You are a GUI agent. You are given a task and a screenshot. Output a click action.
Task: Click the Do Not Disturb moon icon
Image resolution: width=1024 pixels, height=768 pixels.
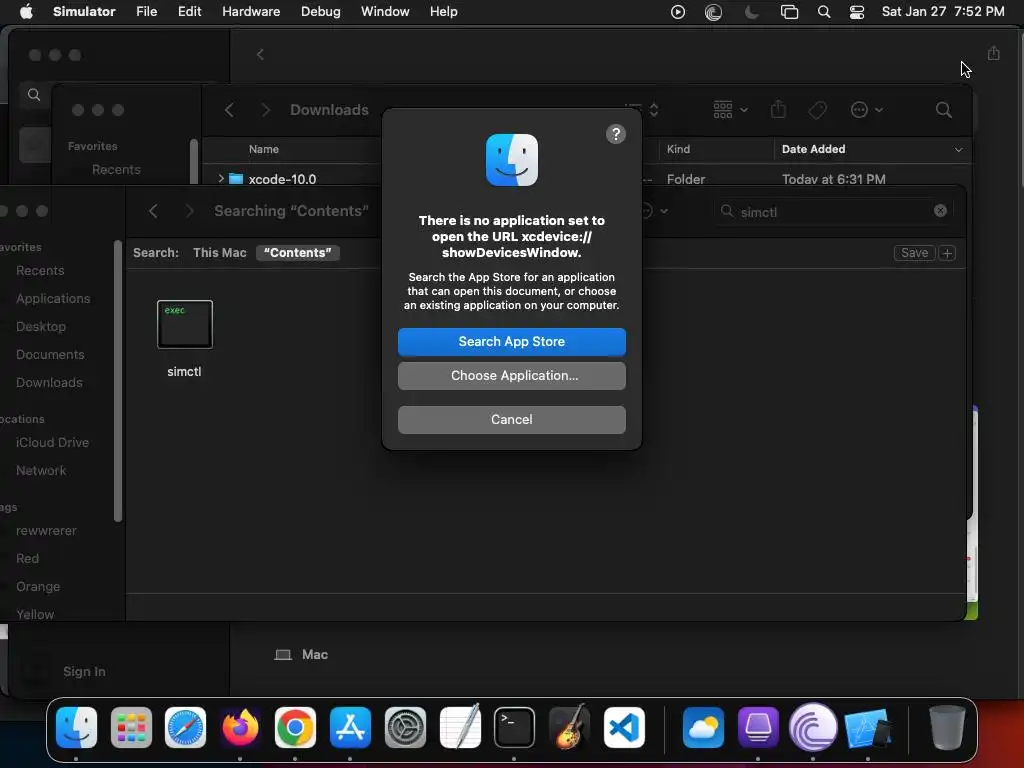click(x=751, y=12)
